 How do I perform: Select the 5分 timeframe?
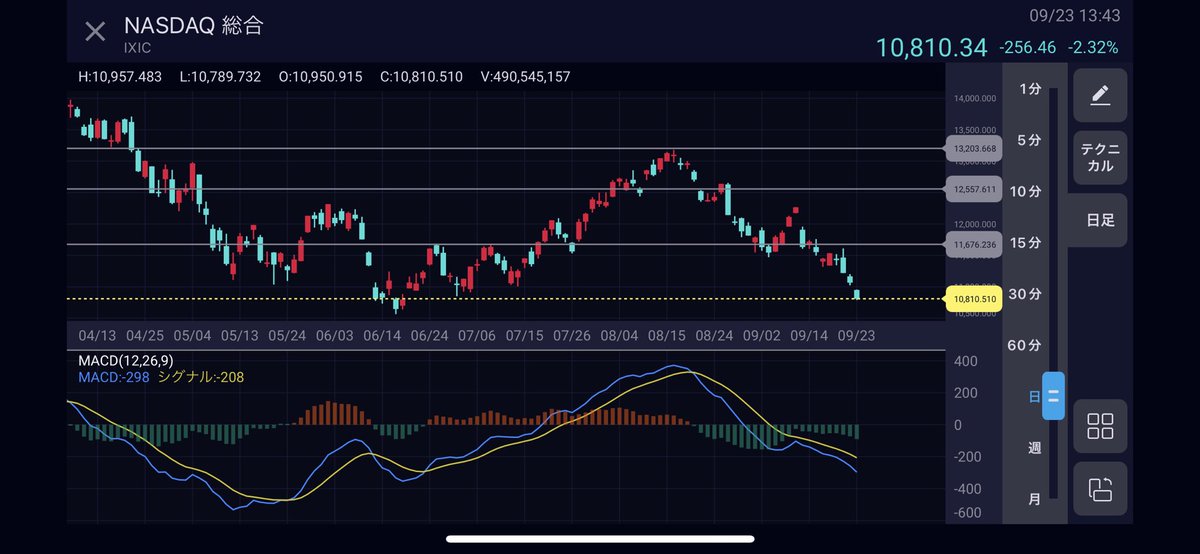(x=1029, y=140)
